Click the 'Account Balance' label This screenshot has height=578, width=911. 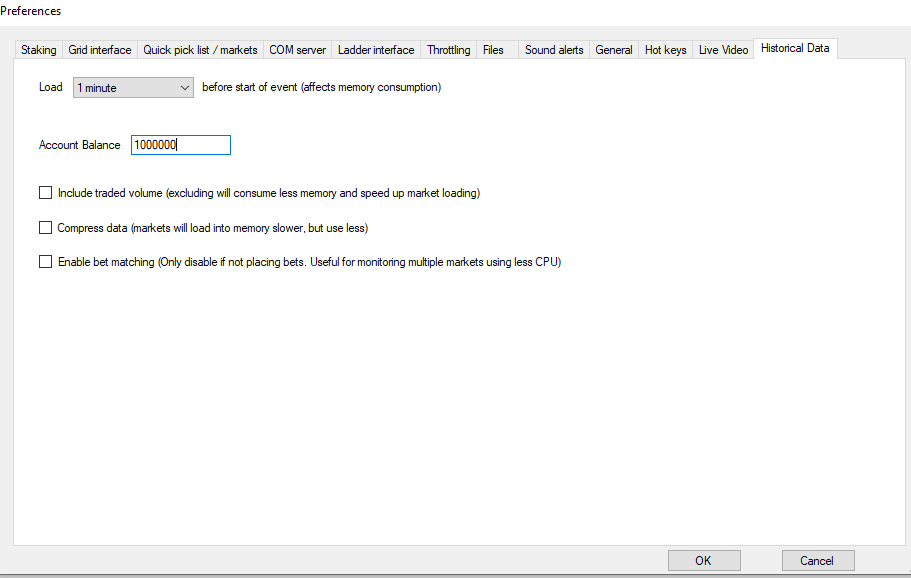coord(80,145)
